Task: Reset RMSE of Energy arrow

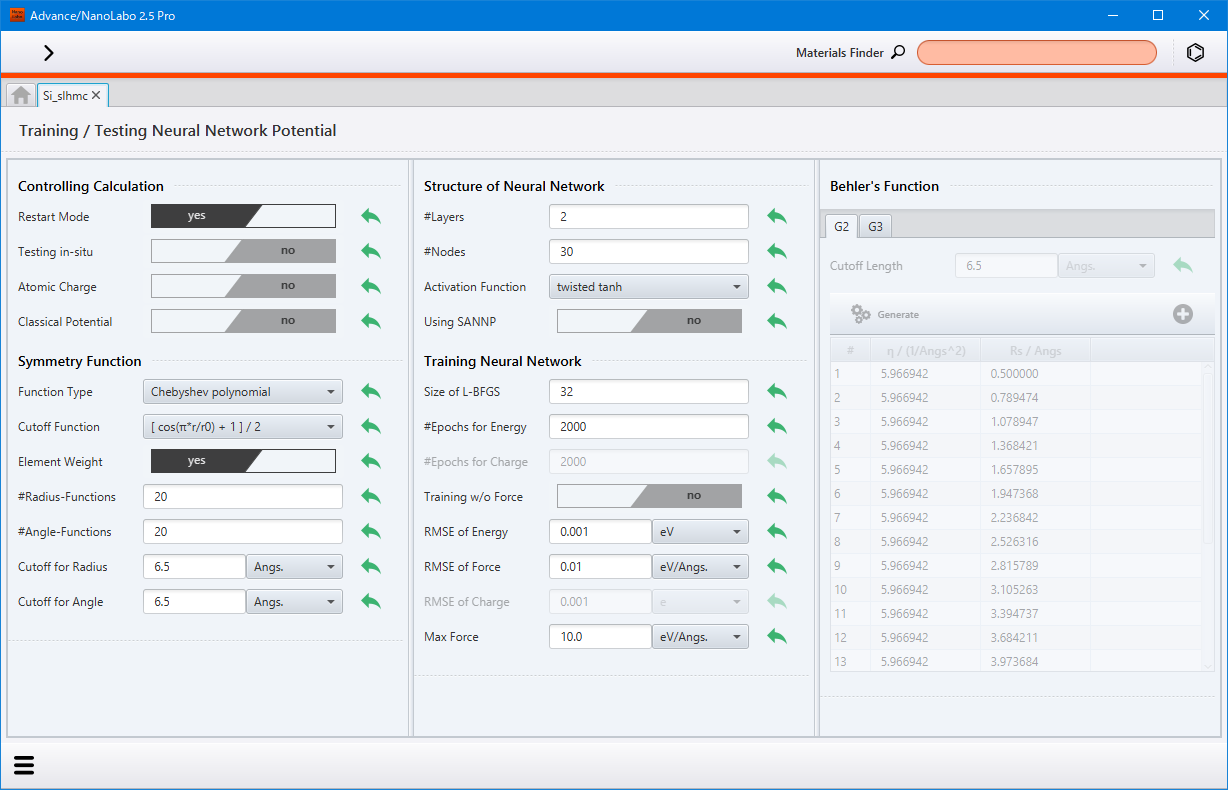Action: click(777, 531)
